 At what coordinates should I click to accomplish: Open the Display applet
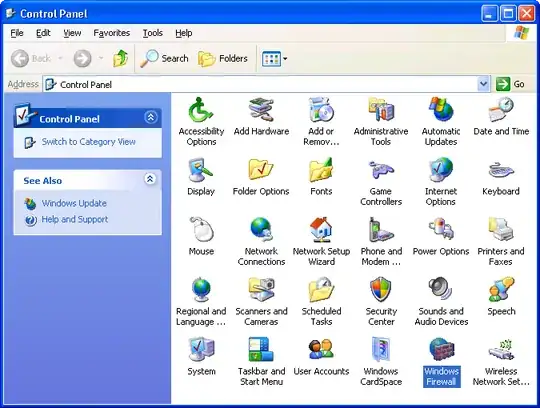(201, 170)
